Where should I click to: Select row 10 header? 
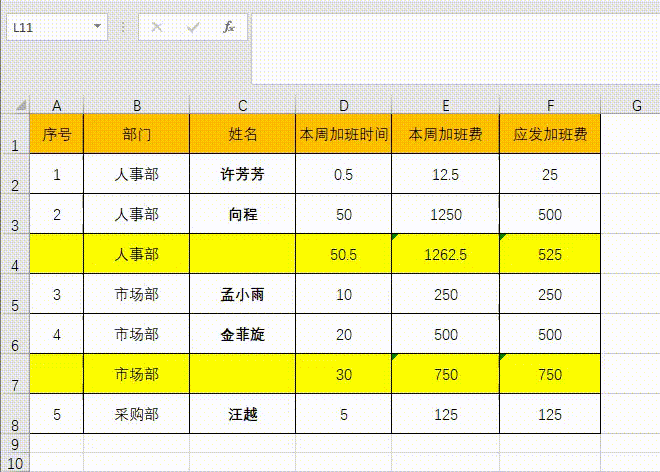click(x=15, y=463)
